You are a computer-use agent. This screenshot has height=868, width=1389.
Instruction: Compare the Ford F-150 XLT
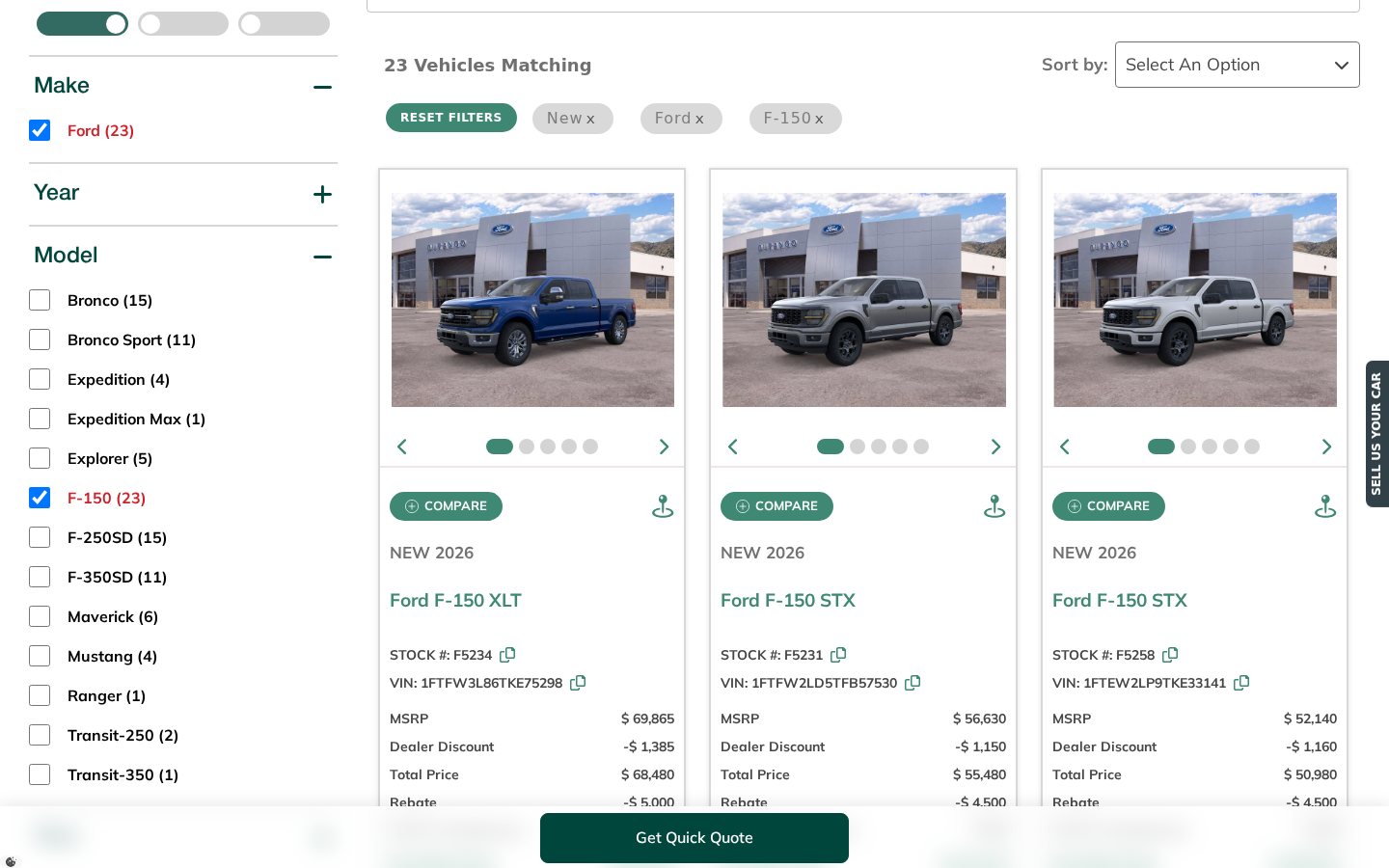tap(446, 506)
